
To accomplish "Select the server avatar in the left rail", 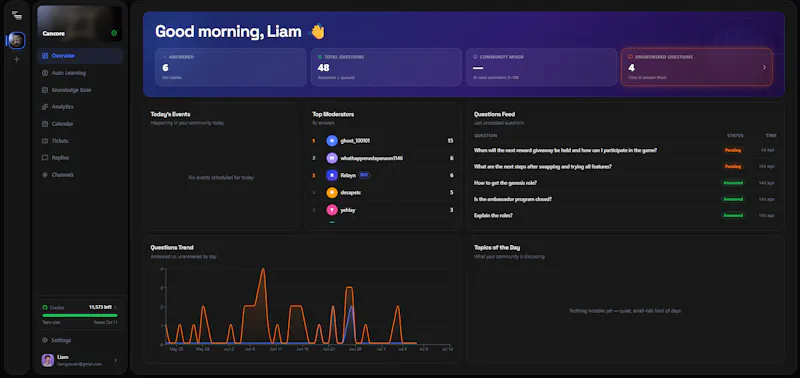I will click(x=17, y=40).
